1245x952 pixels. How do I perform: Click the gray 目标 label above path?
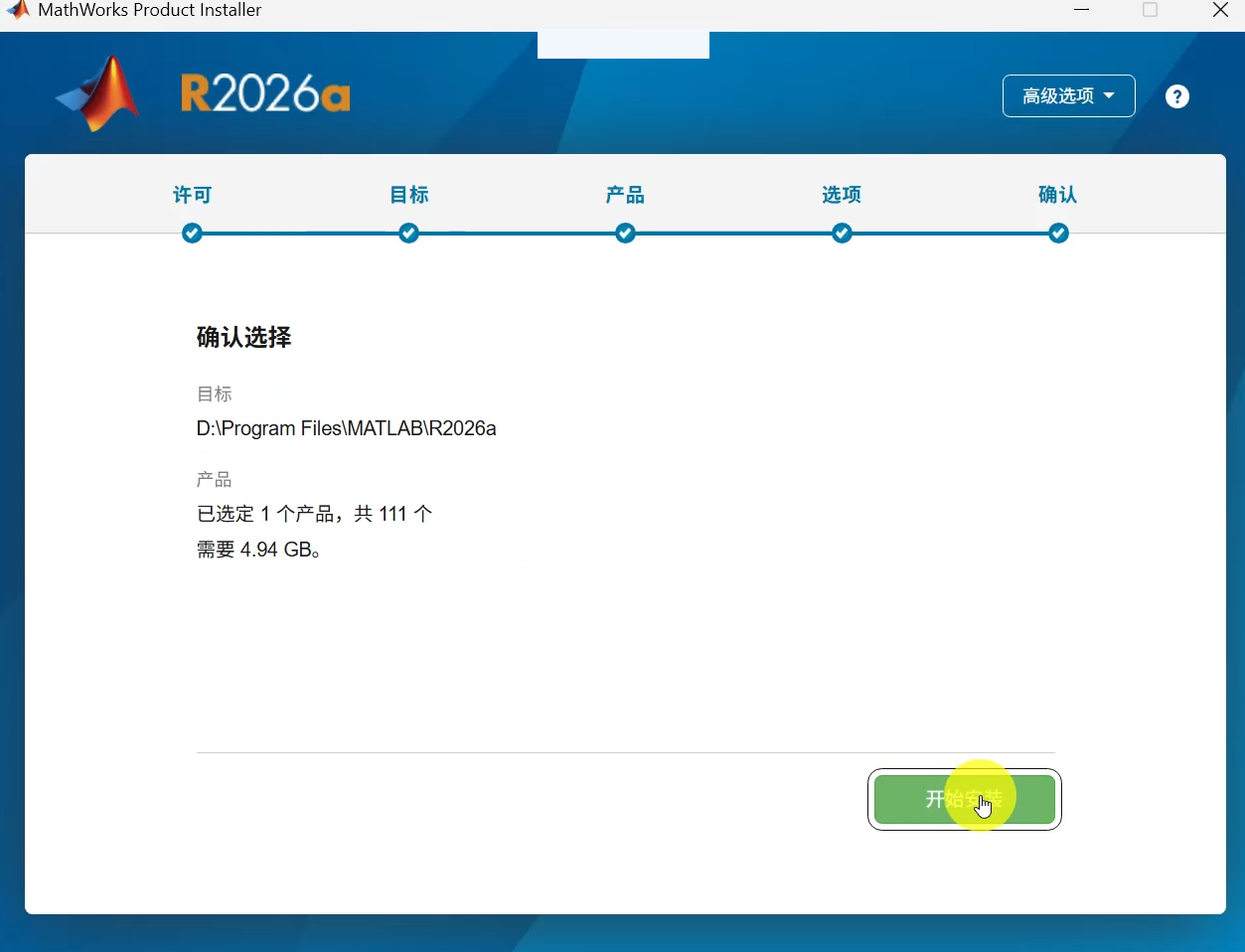[x=214, y=395]
